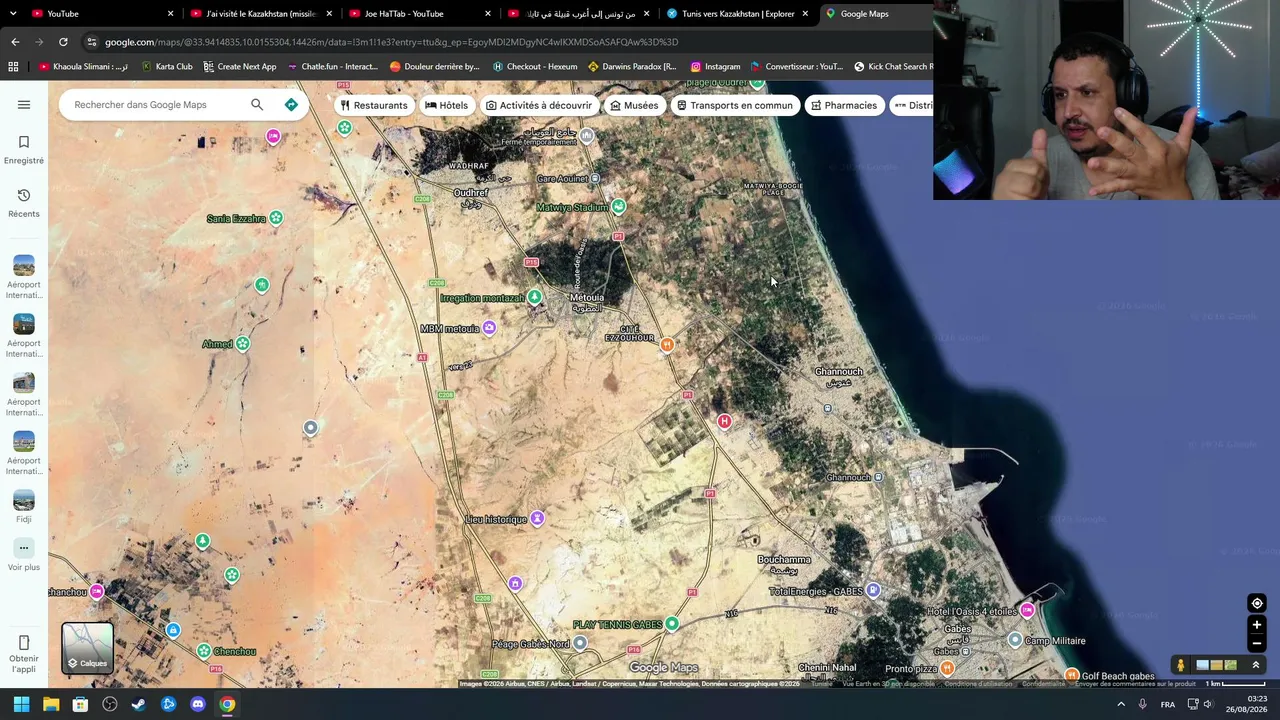
Task: Click the Gare Aouinet station label
Action: (562, 178)
